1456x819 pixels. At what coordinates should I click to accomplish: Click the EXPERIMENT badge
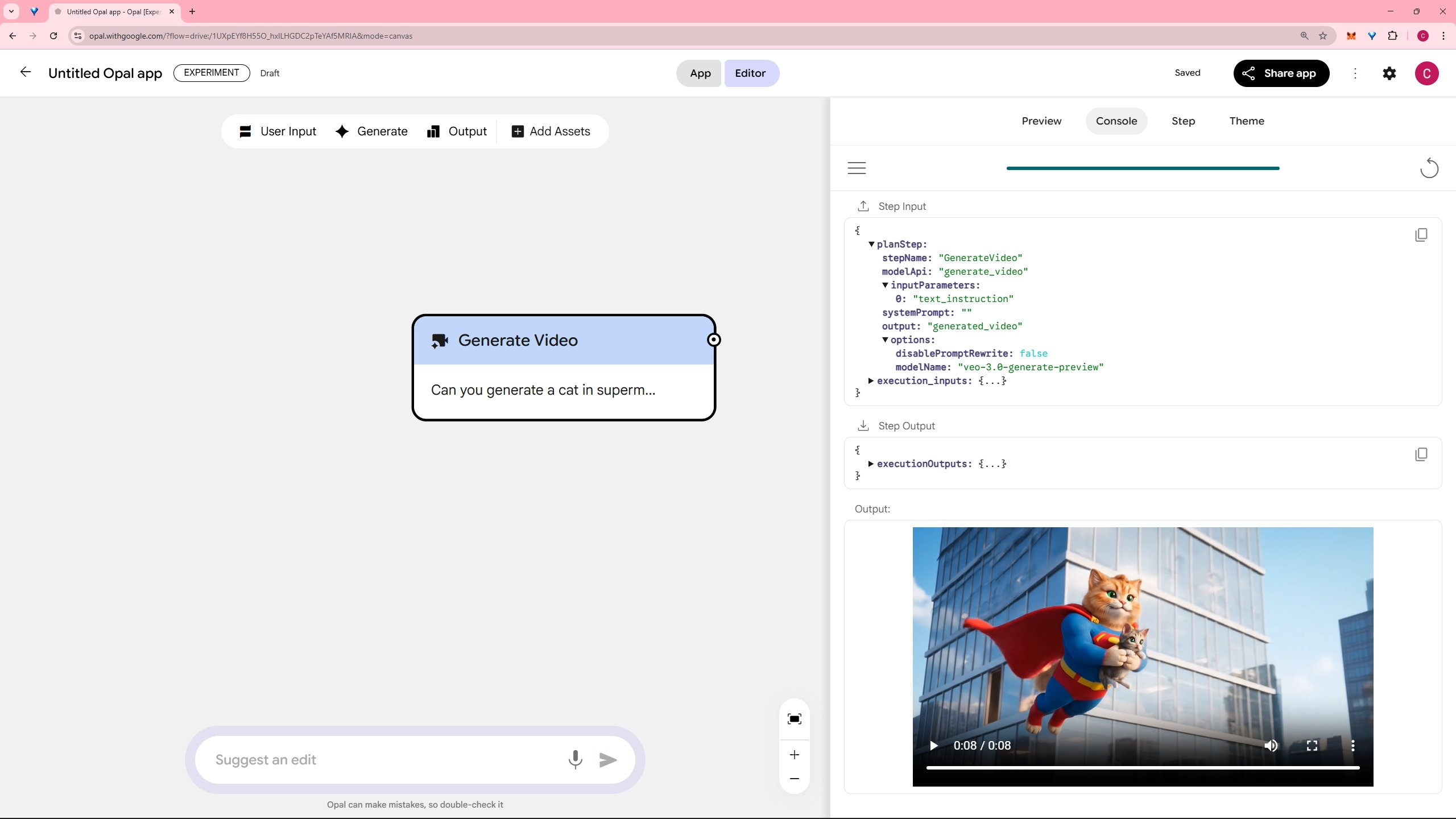click(212, 73)
